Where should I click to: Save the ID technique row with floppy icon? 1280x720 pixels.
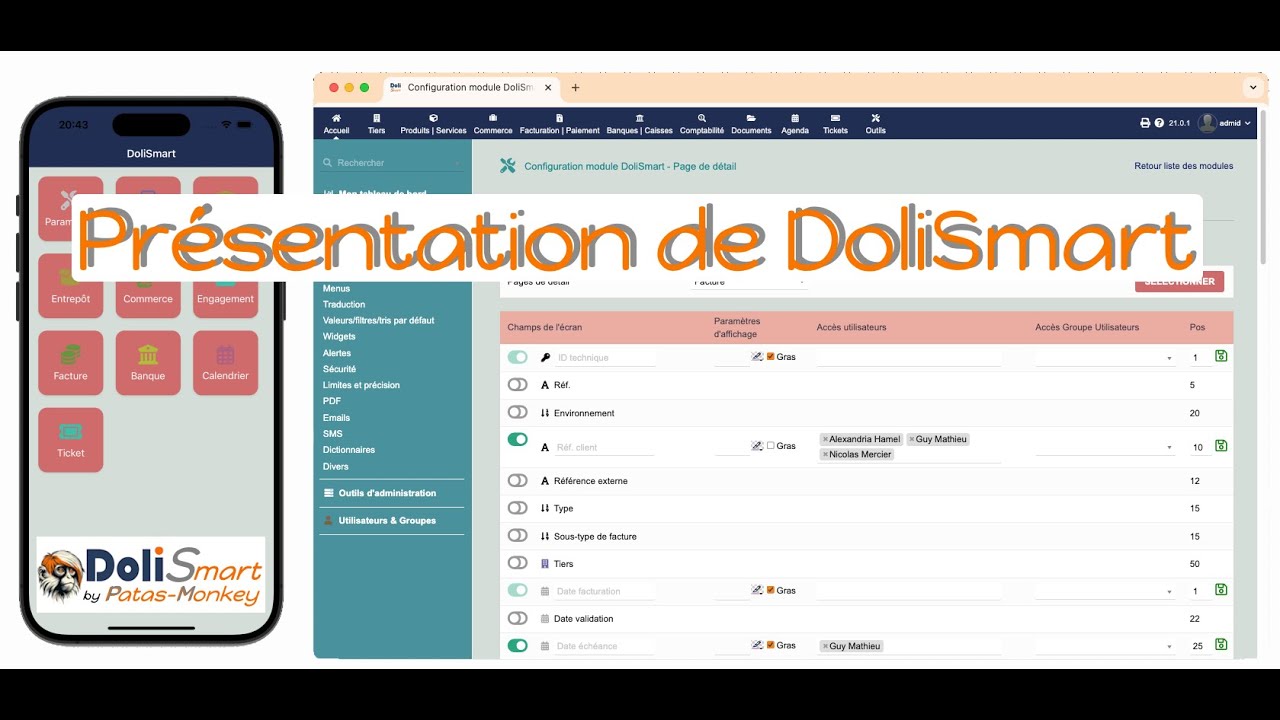pos(1221,356)
